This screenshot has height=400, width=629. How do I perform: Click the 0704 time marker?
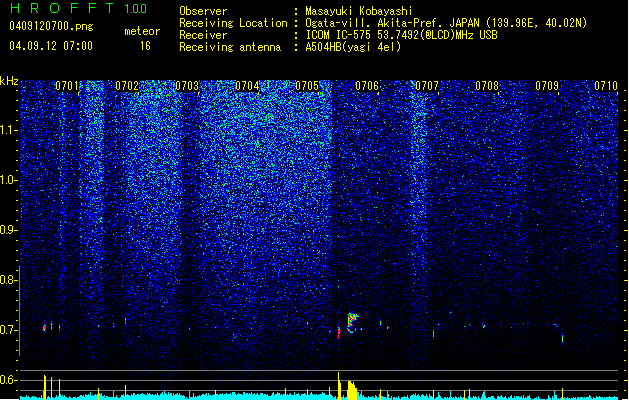pos(247,86)
